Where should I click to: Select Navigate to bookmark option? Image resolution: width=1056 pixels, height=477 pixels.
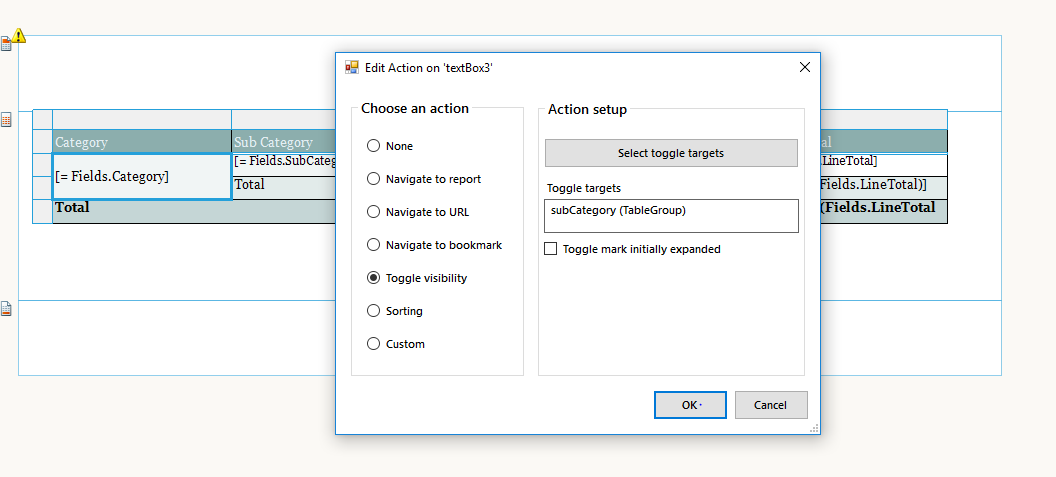[x=374, y=245]
